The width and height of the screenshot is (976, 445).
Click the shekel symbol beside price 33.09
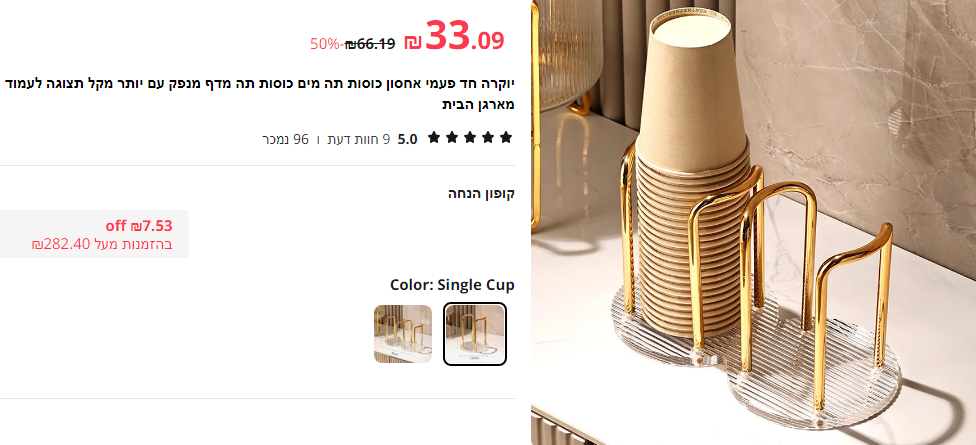(413, 42)
